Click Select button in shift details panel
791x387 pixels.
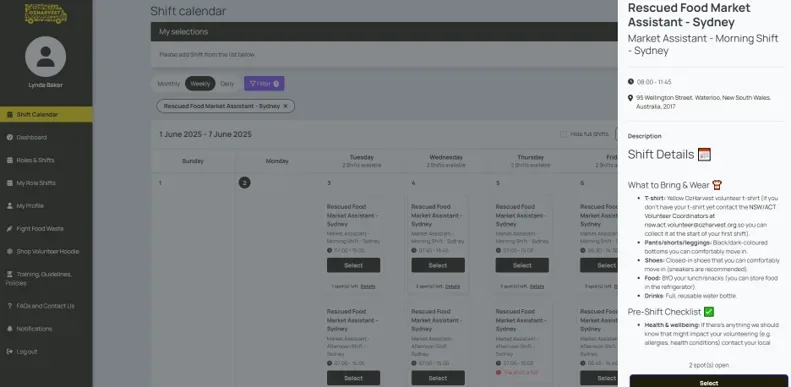tap(708, 381)
